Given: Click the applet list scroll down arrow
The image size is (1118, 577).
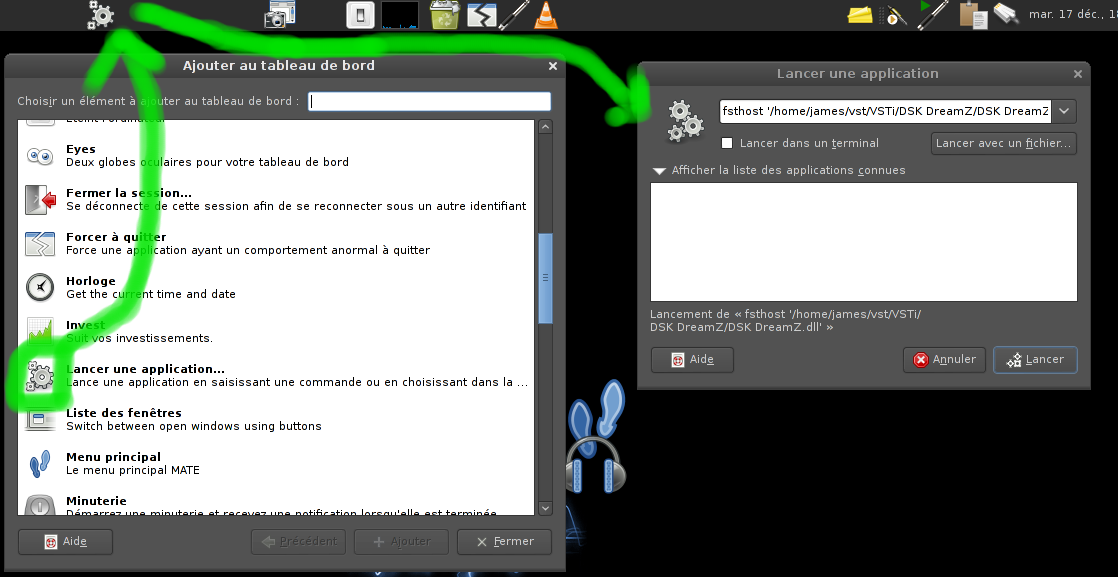Looking at the screenshot, I should [545, 509].
